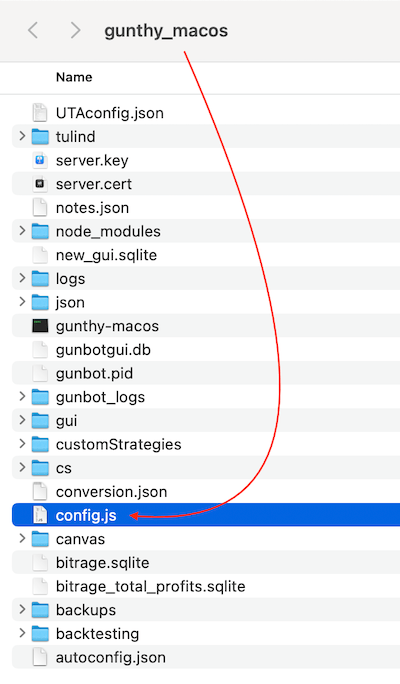Go forward with the right chevron button
Image resolution: width=400 pixels, height=684 pixels.
click(x=75, y=31)
